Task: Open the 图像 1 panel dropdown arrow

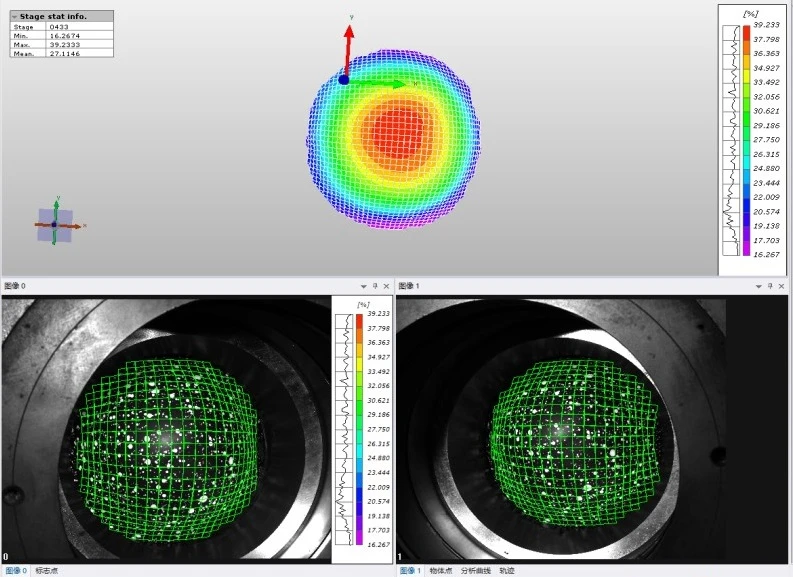Action: (x=759, y=286)
